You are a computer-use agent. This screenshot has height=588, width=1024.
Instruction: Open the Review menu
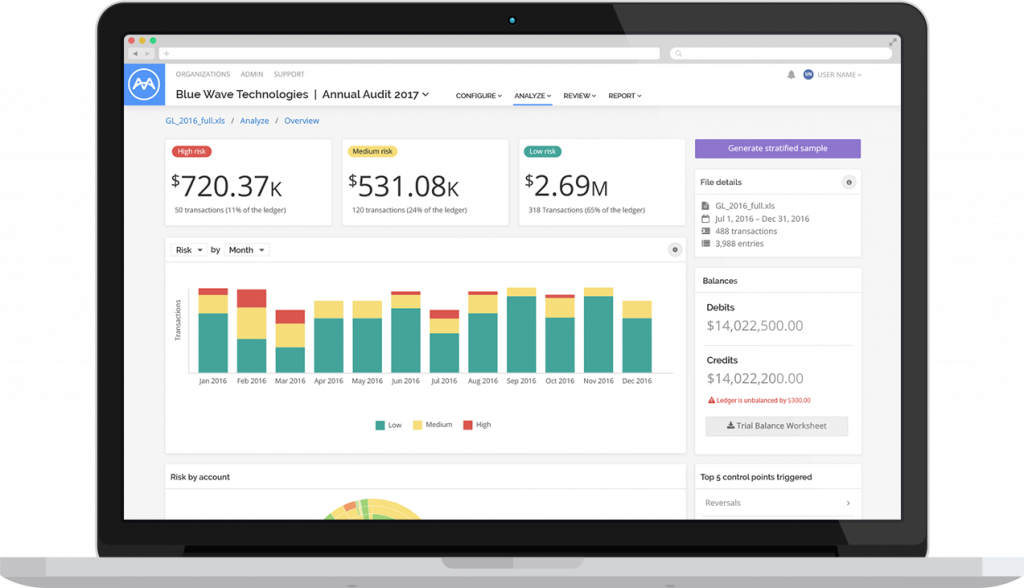click(579, 96)
